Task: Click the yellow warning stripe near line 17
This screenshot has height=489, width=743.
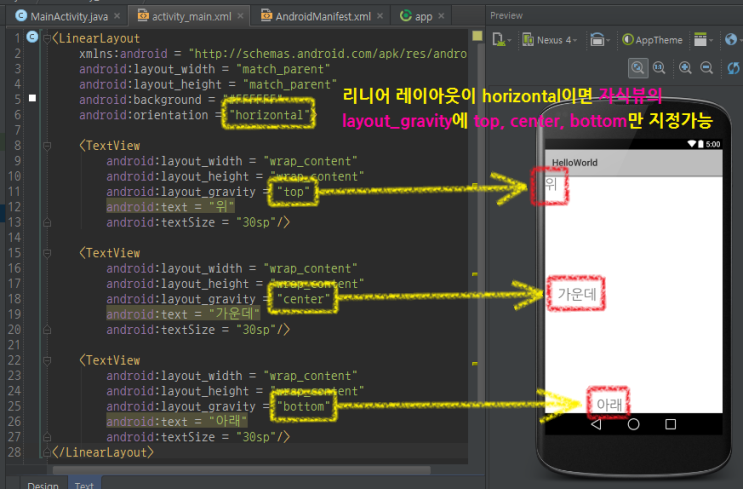Action: tap(475, 274)
